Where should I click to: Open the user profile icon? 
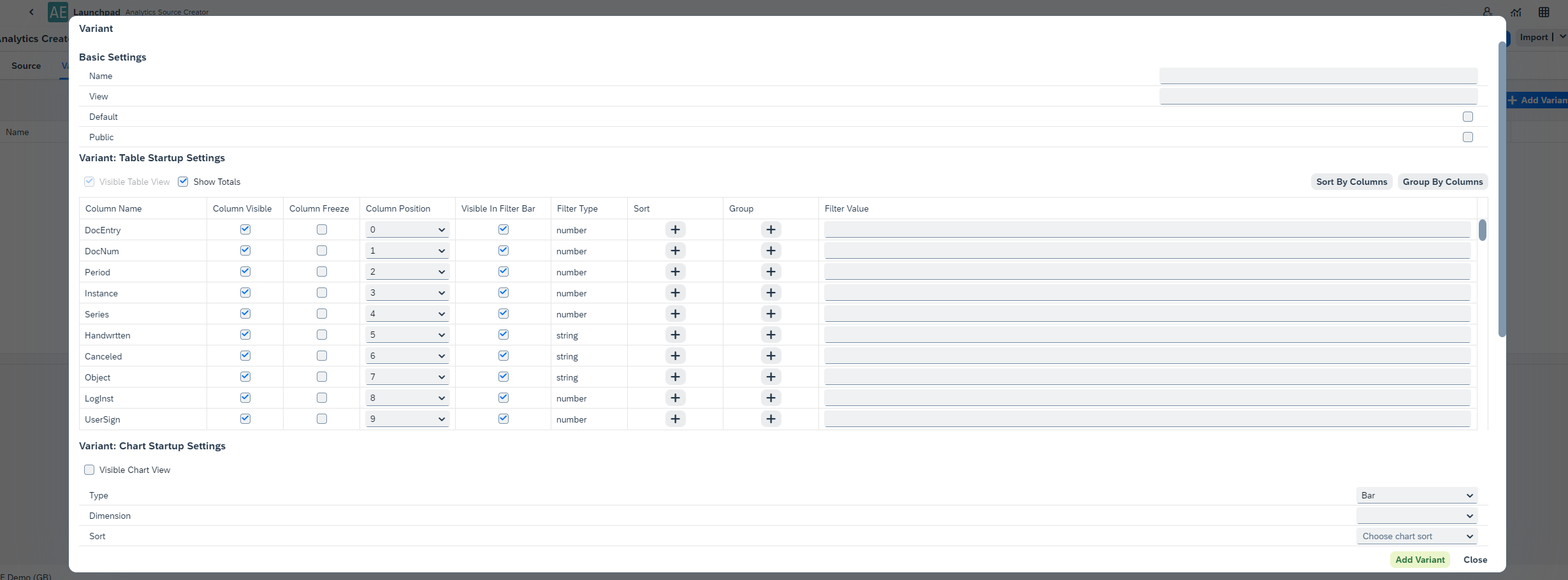click(x=1487, y=11)
